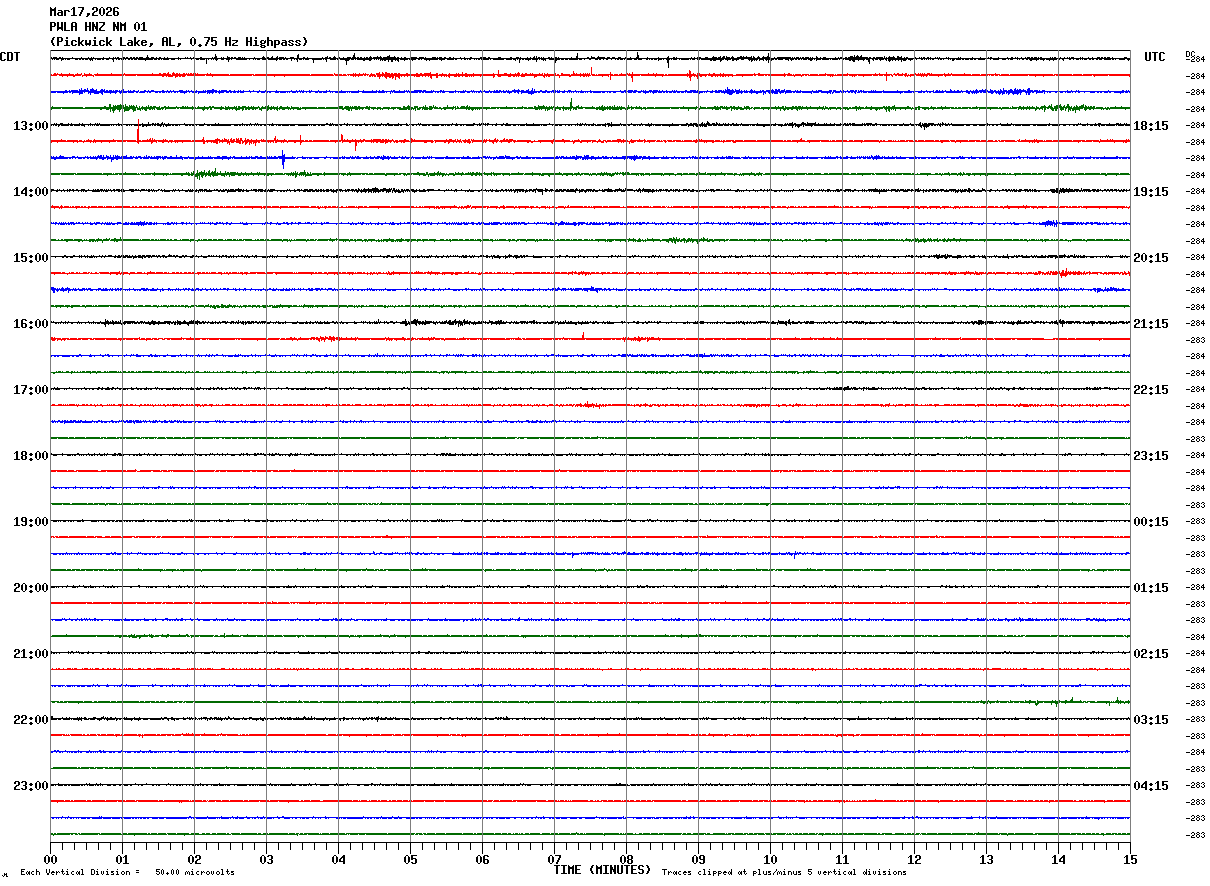Click the 21:15 UTC time label
Image resolution: width=1210 pixels, height=886 pixels.
1151,324
